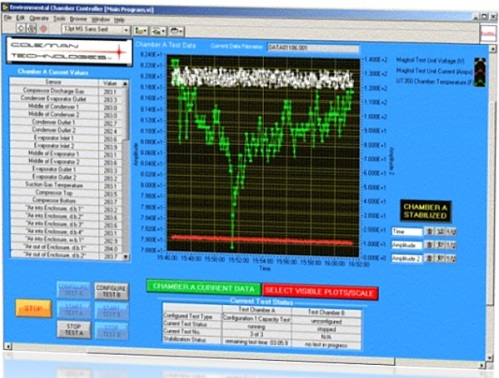The image size is (499, 378).
Task: Click the red Abort Execution icon
Action: pyautogui.click(x=43, y=29)
